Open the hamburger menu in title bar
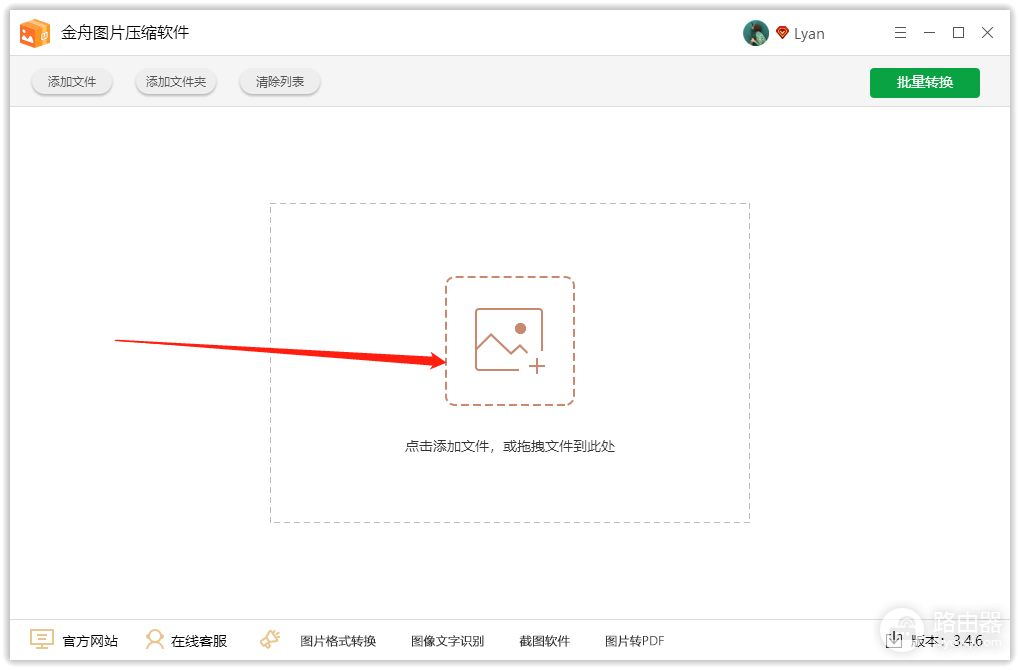Image resolution: width=1020 pixels, height=670 pixels. coord(900,33)
